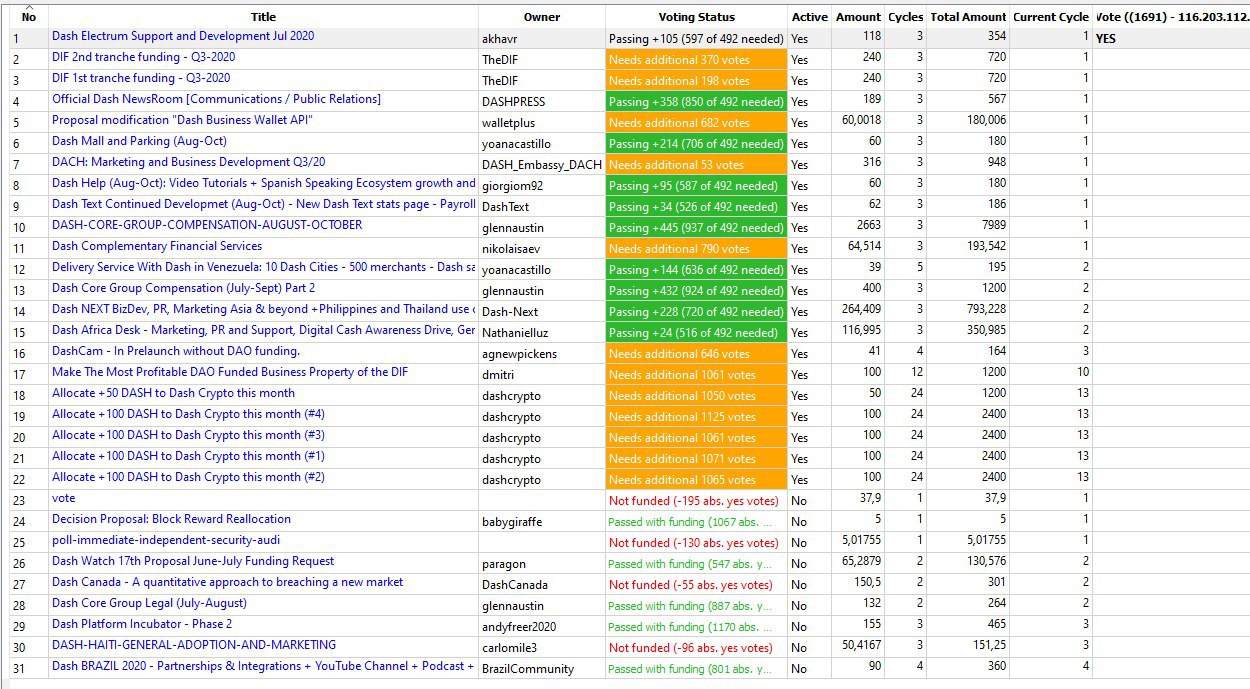Open DASH-CORE-GROUP-COMPENSATION-AUGUST-OCTOBER link

(207, 225)
